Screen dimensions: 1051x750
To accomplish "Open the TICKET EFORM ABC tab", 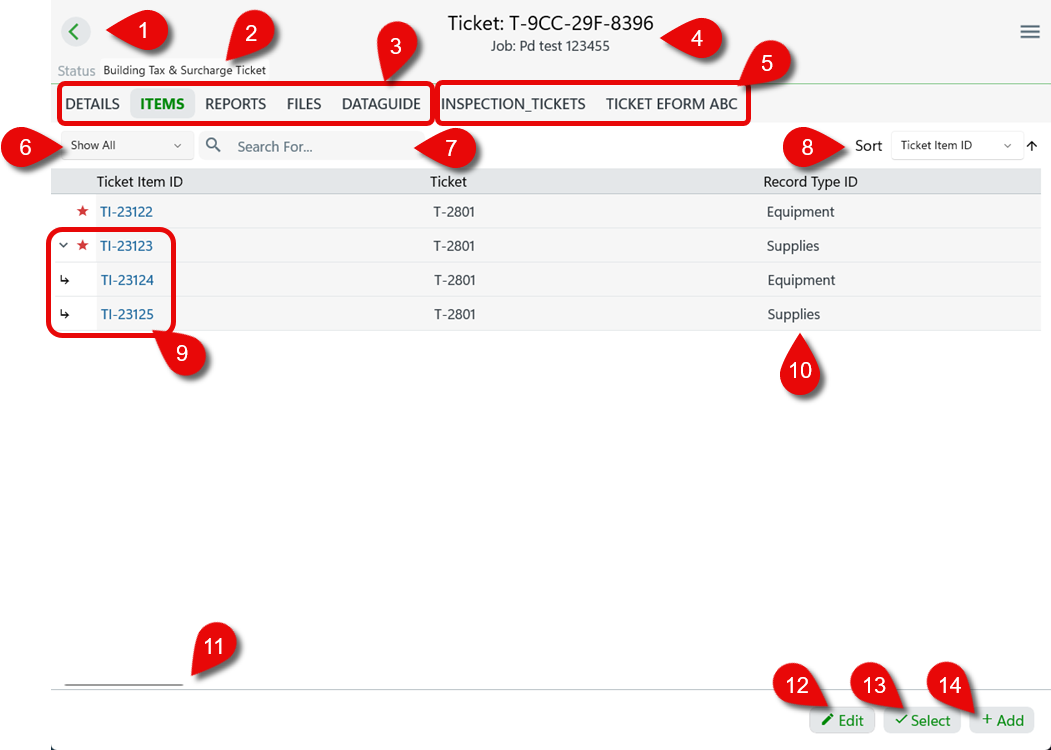I will coord(671,104).
